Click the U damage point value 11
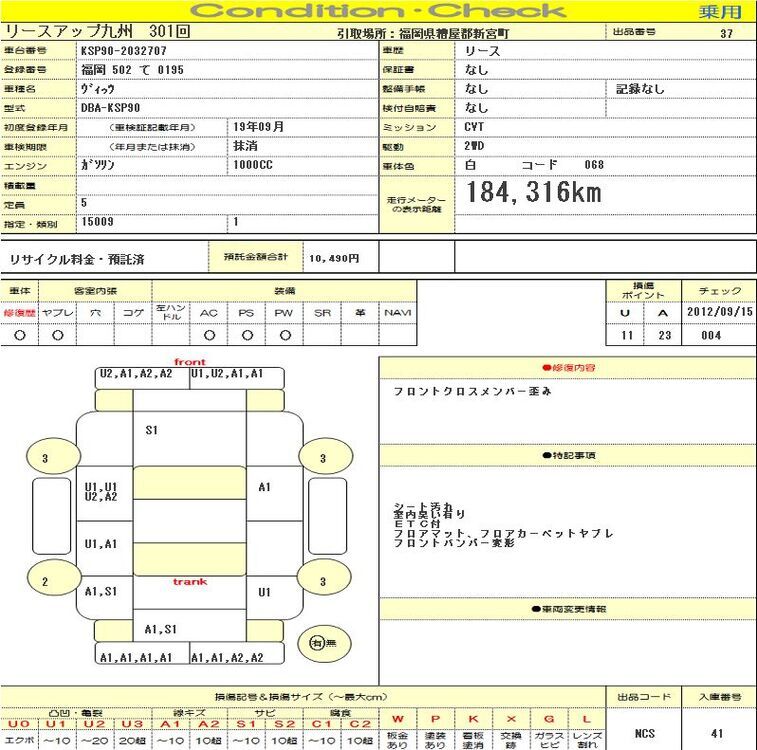The width and height of the screenshot is (757, 750). (x=627, y=335)
